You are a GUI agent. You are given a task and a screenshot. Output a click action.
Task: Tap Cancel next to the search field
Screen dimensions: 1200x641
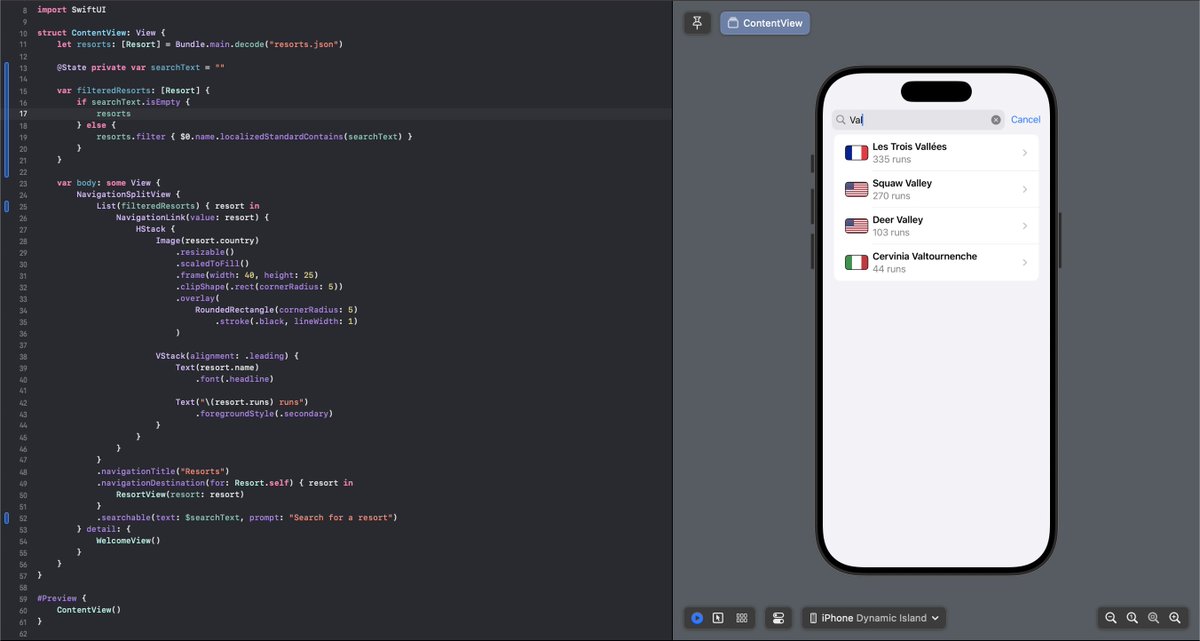(x=1026, y=120)
